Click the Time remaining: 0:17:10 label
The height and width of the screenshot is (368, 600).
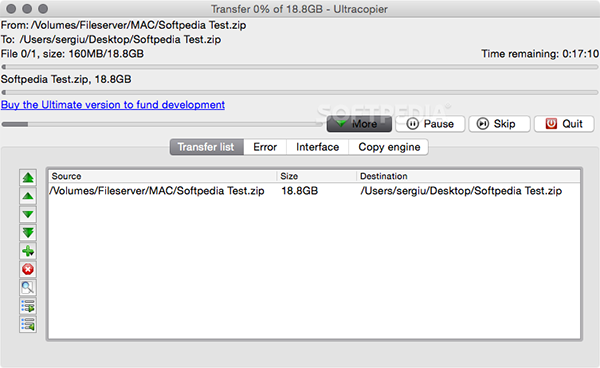coord(540,54)
